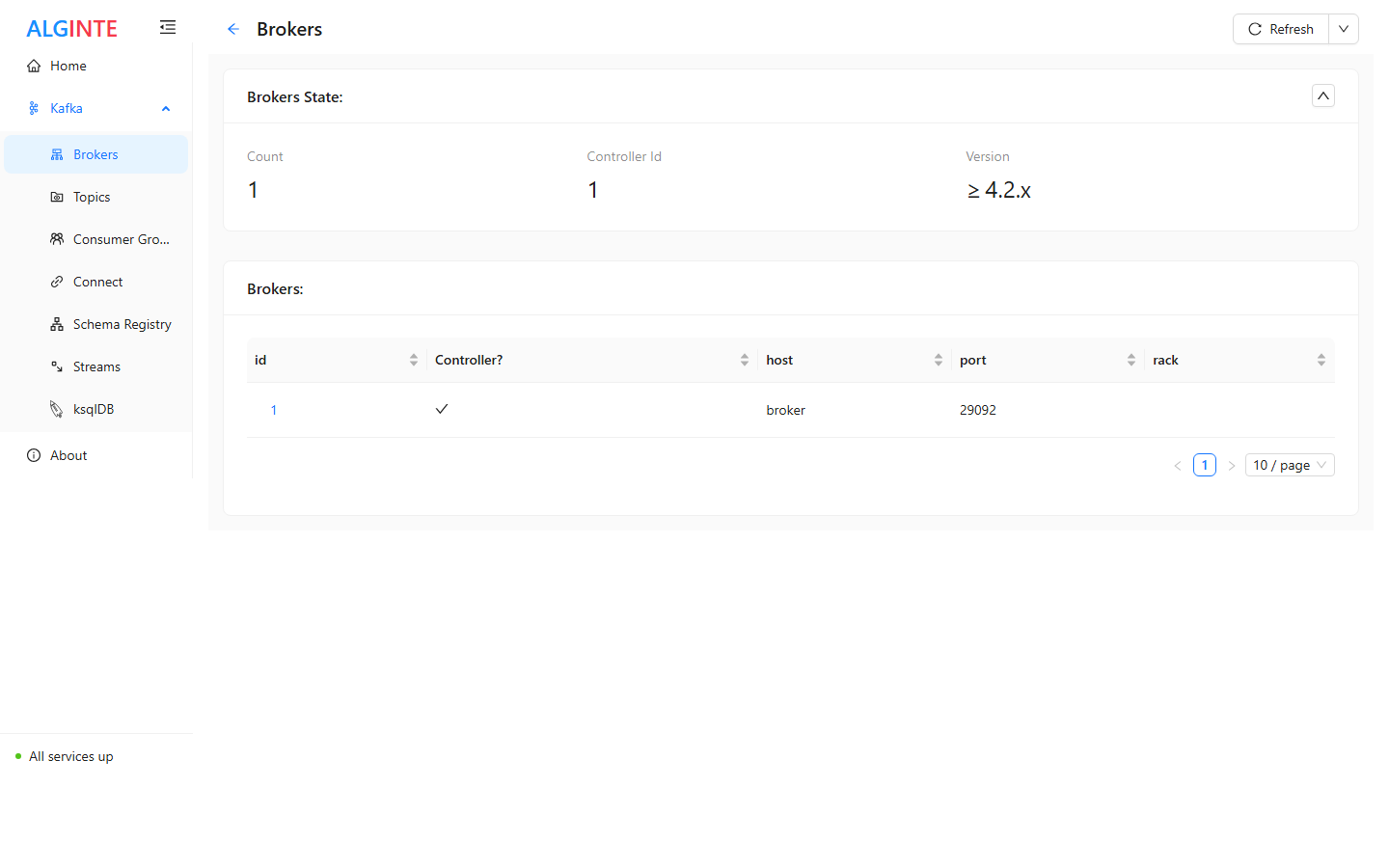Open Schema Registry menu item
Viewport: 1389px width, 868px height.
[96, 324]
